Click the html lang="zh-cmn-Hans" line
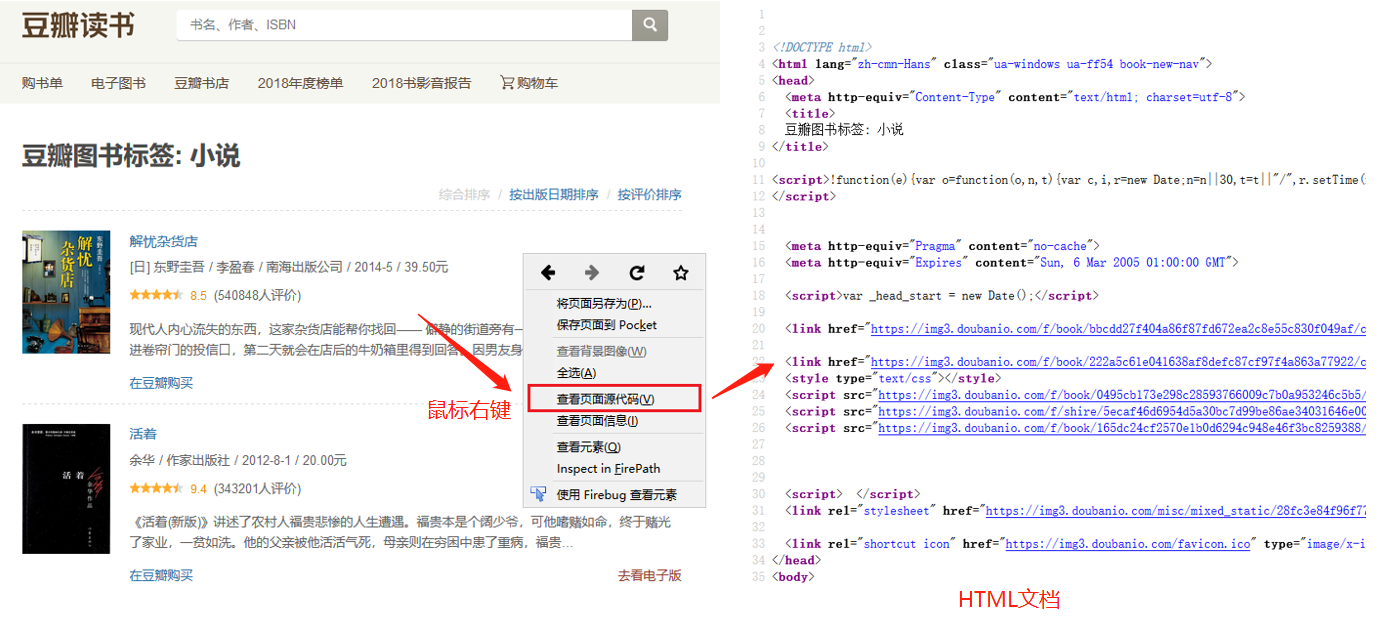The height and width of the screenshot is (637, 1383). pyautogui.click(x=992, y=64)
